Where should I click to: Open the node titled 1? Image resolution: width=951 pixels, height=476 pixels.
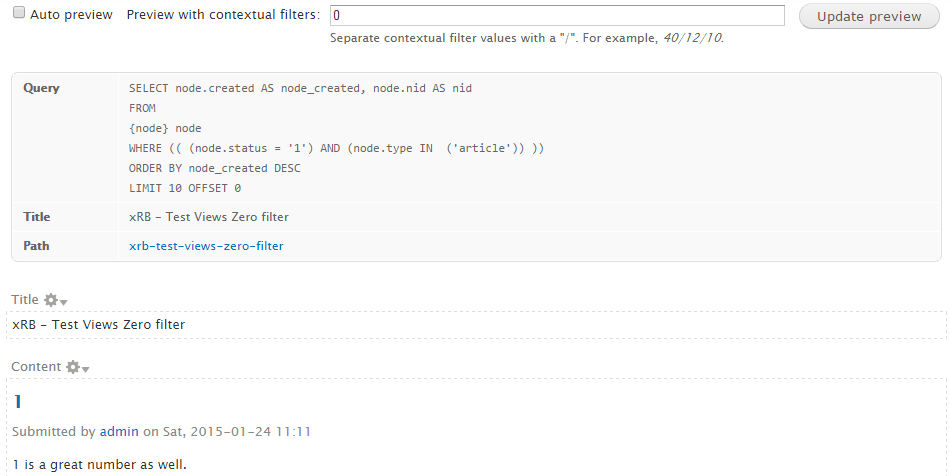18,401
